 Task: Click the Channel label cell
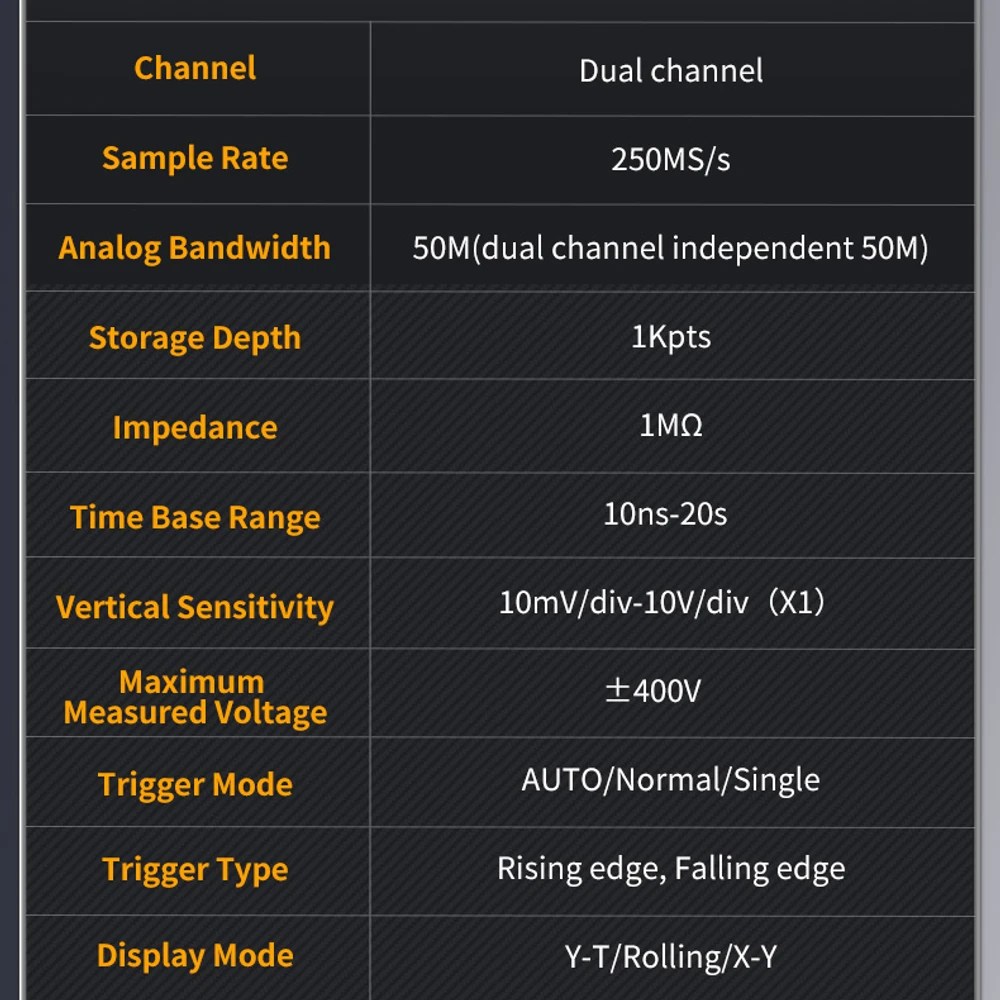[195, 69]
